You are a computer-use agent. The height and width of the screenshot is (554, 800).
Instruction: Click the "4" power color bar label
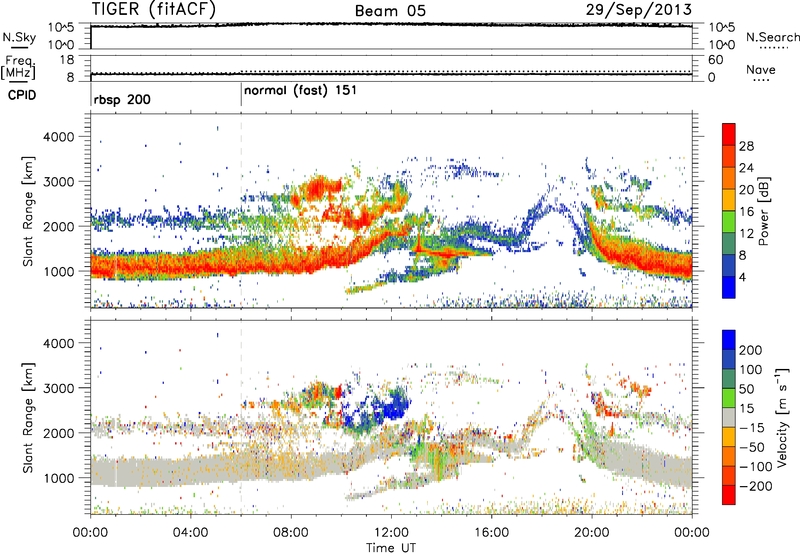(x=743, y=277)
